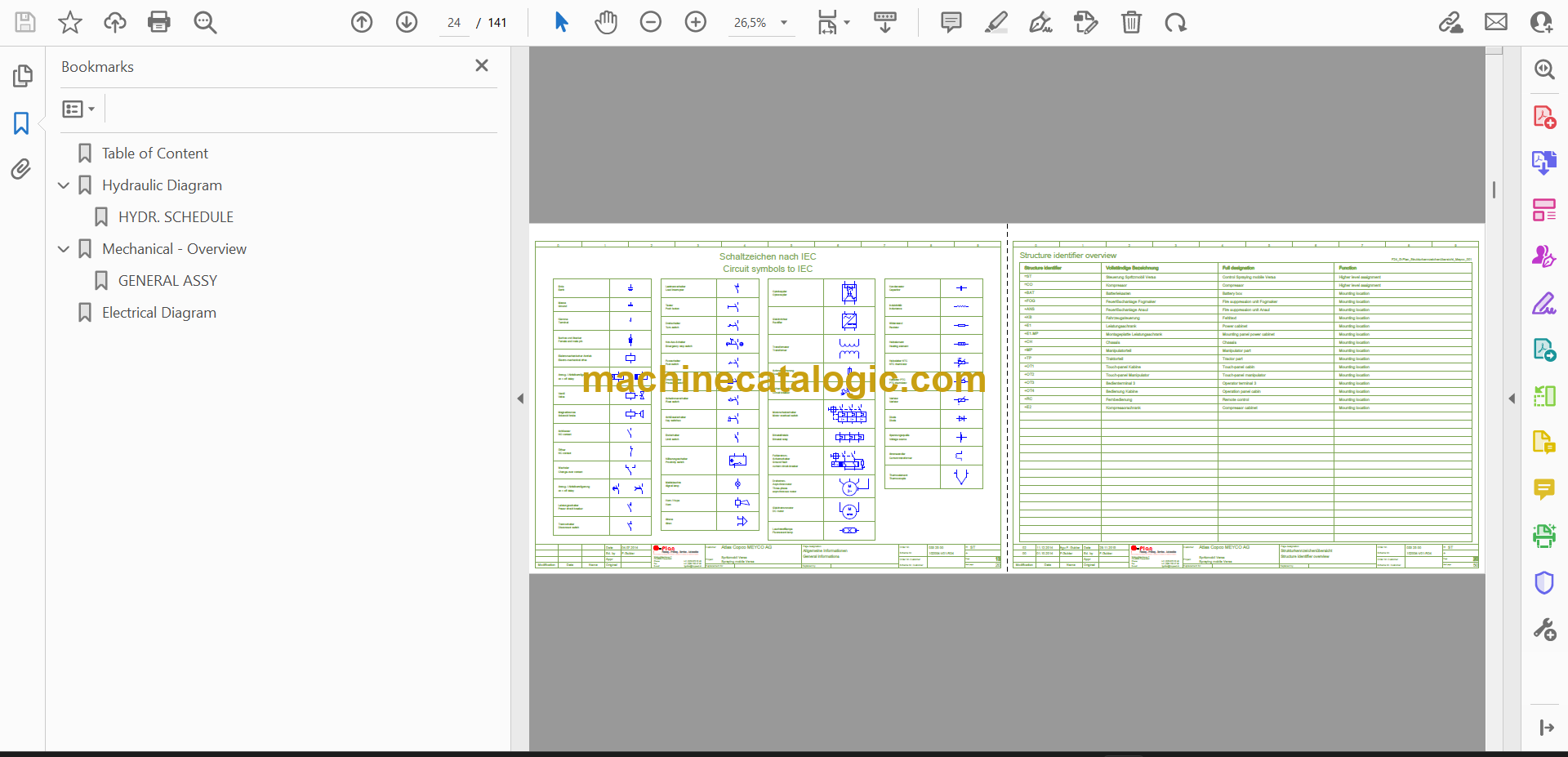Screen dimensions: 1568x757
Task: Open Electrical Diagram bookmark
Action: coord(159,313)
